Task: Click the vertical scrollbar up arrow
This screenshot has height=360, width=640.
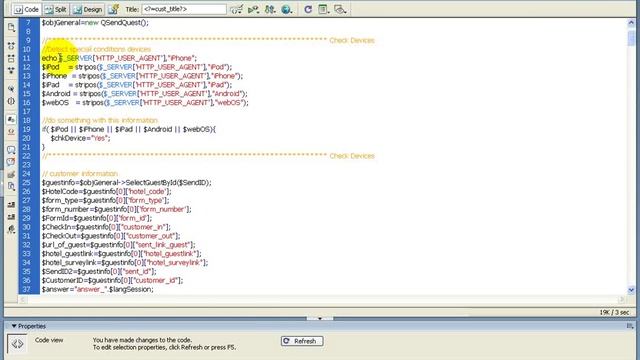Action: pyautogui.click(x=631, y=23)
